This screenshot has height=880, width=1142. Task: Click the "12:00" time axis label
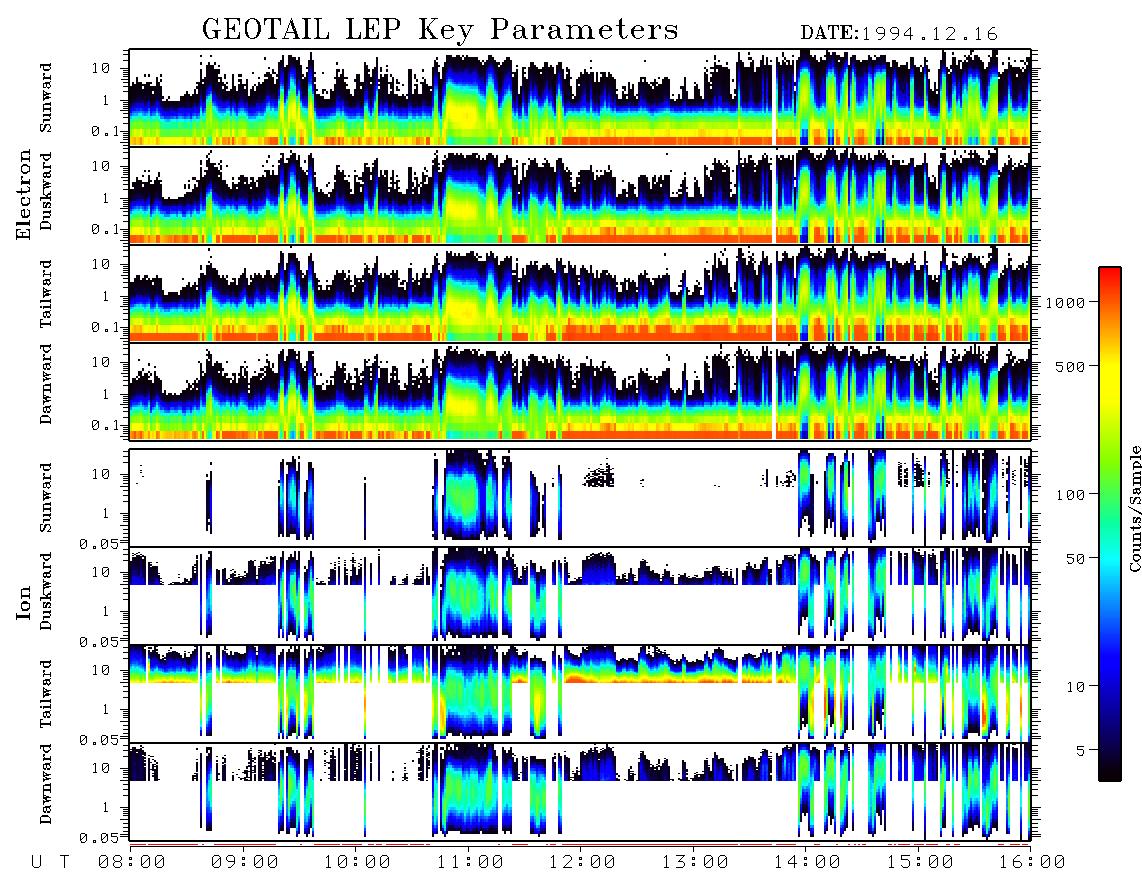coord(582,863)
